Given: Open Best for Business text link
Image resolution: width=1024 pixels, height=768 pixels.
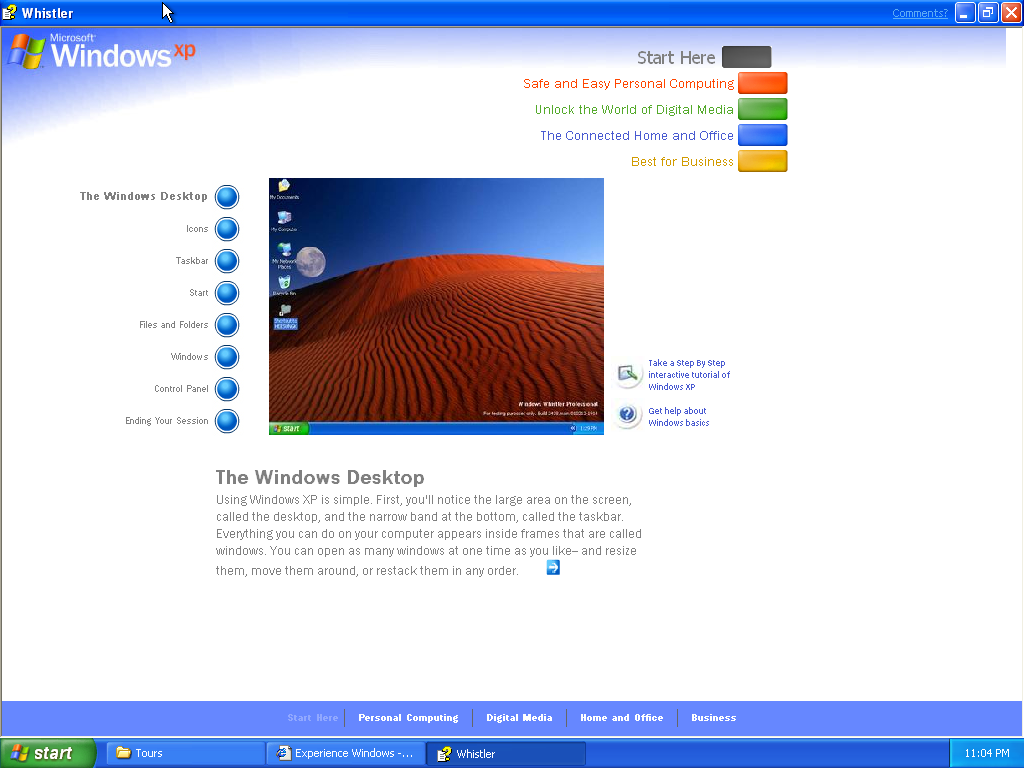Looking at the screenshot, I should click(682, 162).
